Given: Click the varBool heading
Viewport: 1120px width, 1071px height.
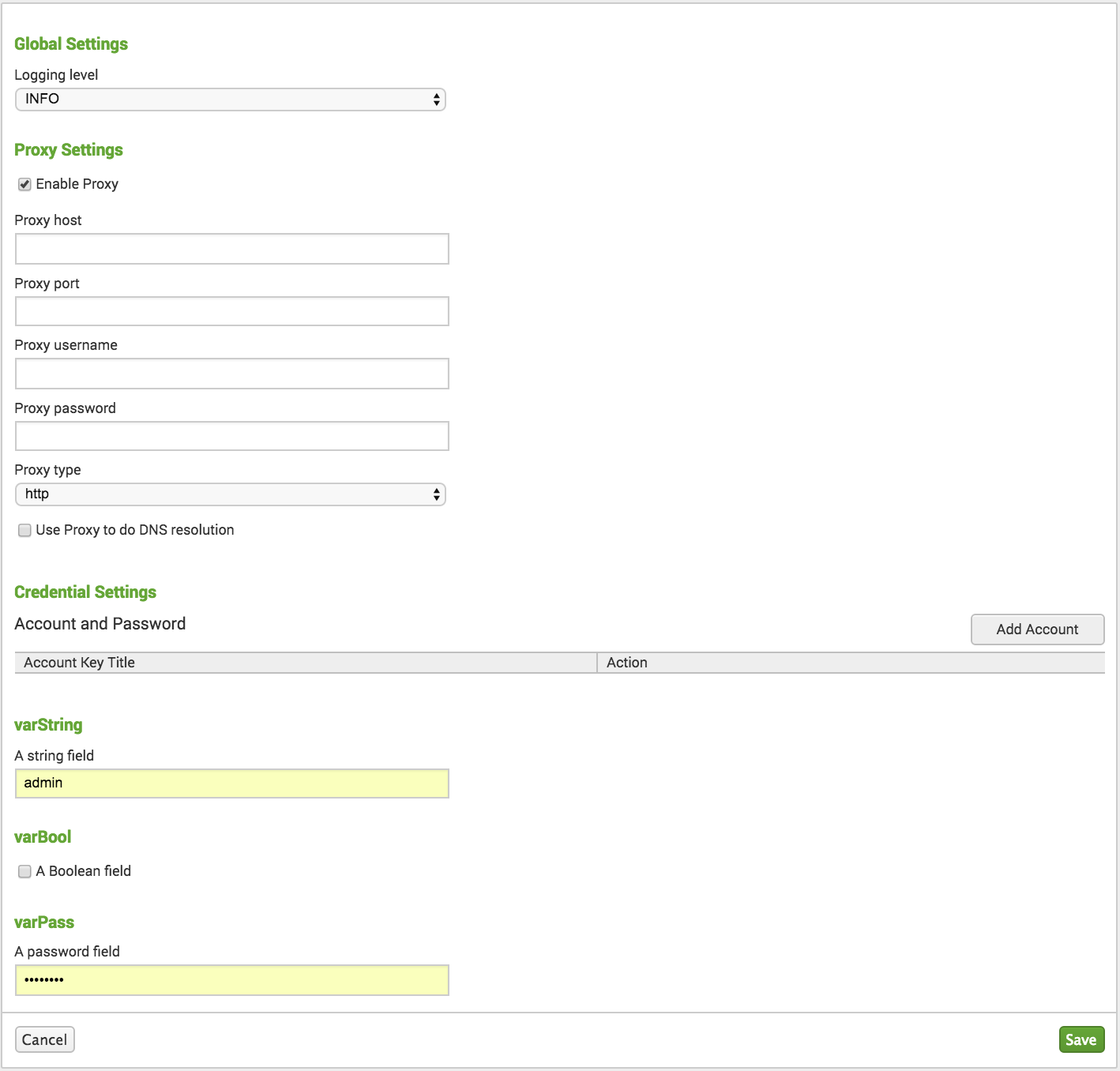Looking at the screenshot, I should [x=43, y=837].
